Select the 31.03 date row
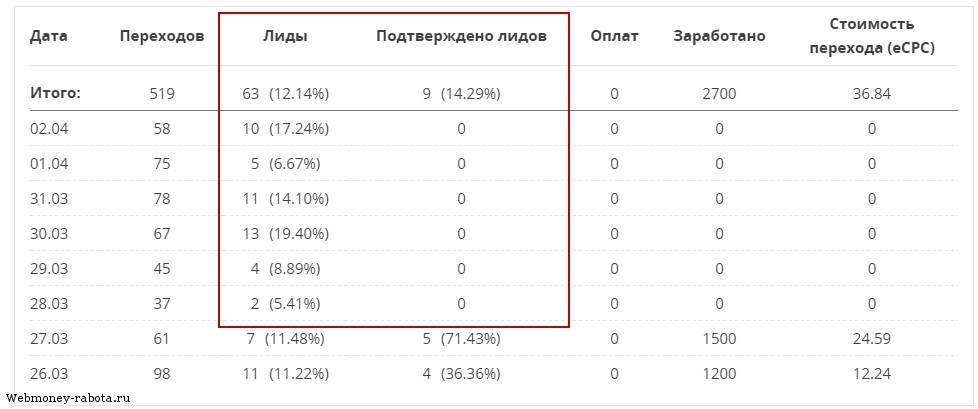The image size is (978, 409). point(493,199)
